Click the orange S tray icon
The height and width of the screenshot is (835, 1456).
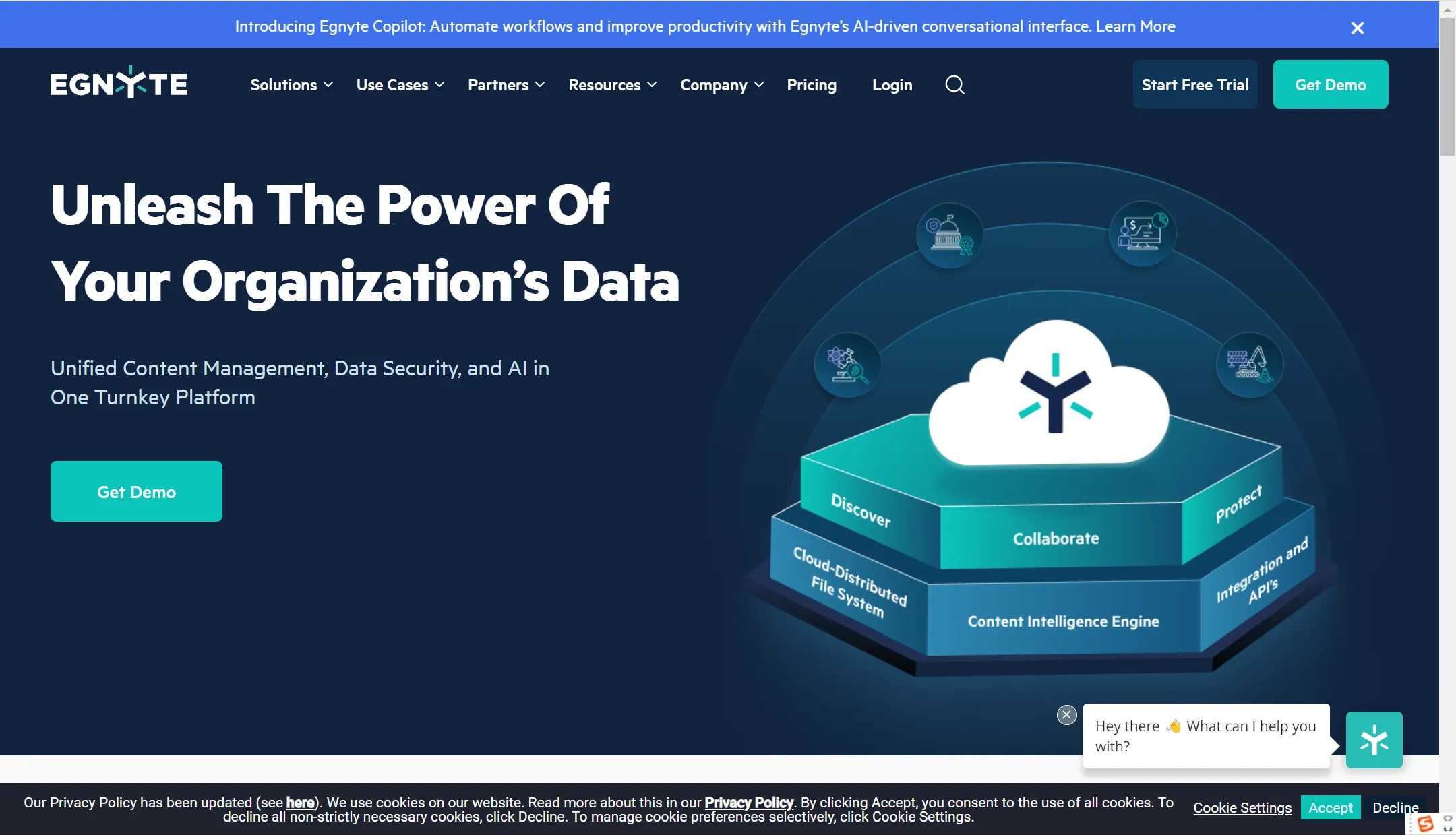coord(1425,824)
